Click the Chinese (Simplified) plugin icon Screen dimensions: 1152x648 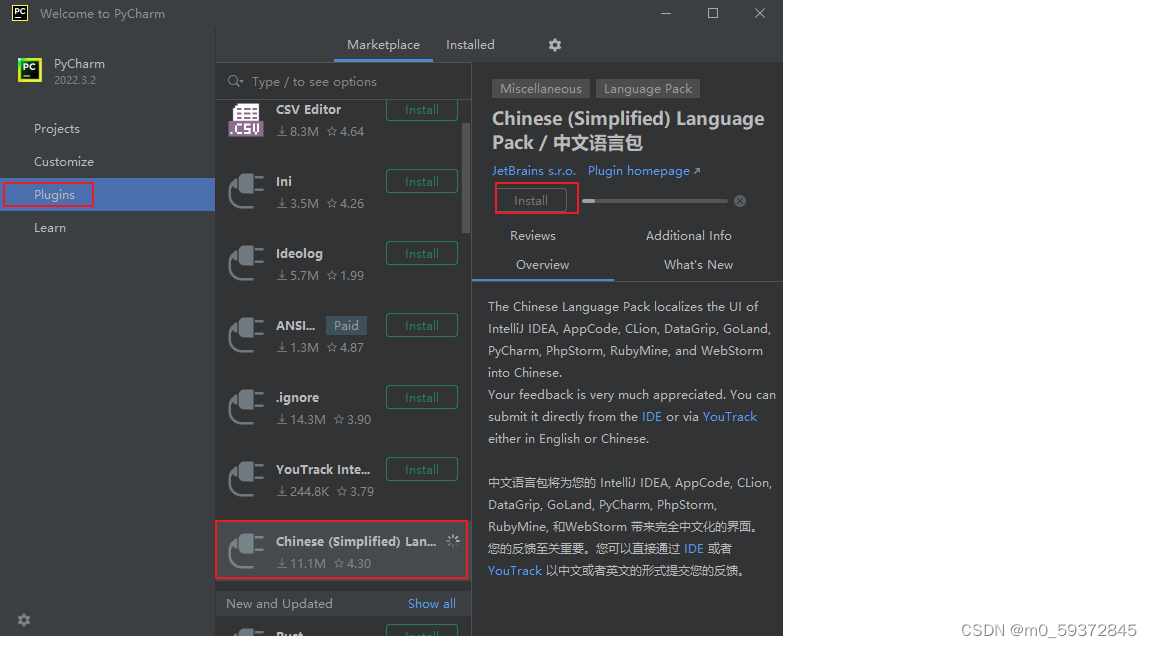pos(246,552)
